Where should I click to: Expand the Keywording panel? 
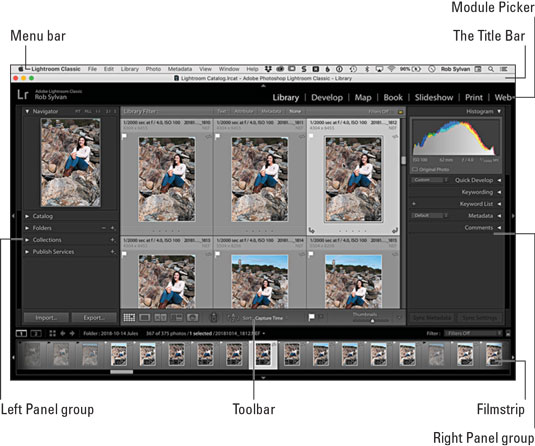click(x=499, y=192)
